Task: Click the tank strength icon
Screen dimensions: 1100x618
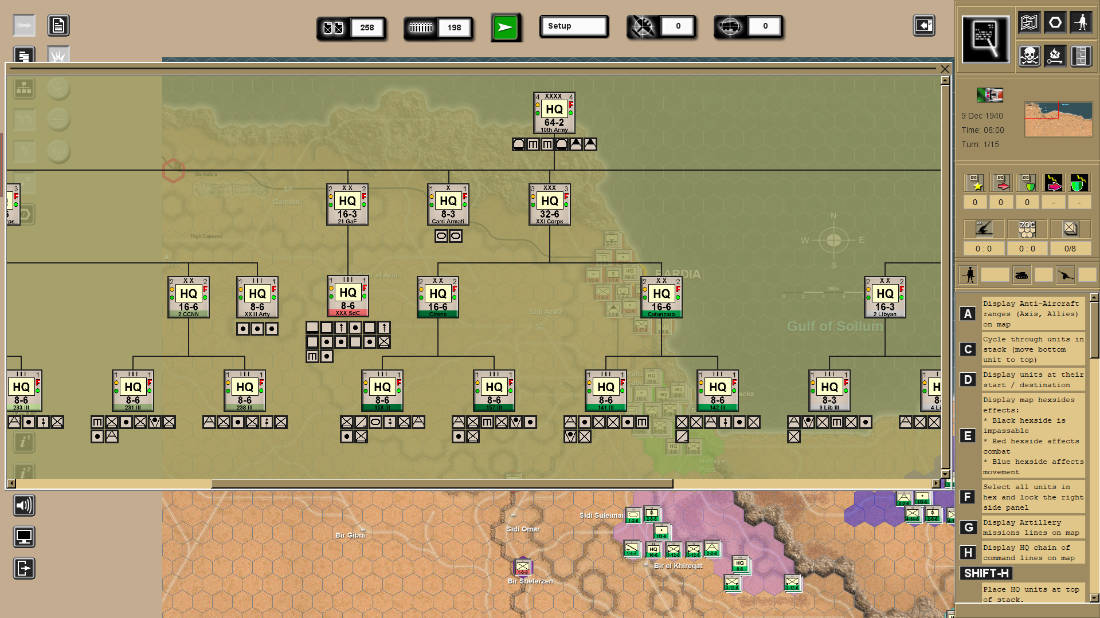Action: pos(1021,275)
